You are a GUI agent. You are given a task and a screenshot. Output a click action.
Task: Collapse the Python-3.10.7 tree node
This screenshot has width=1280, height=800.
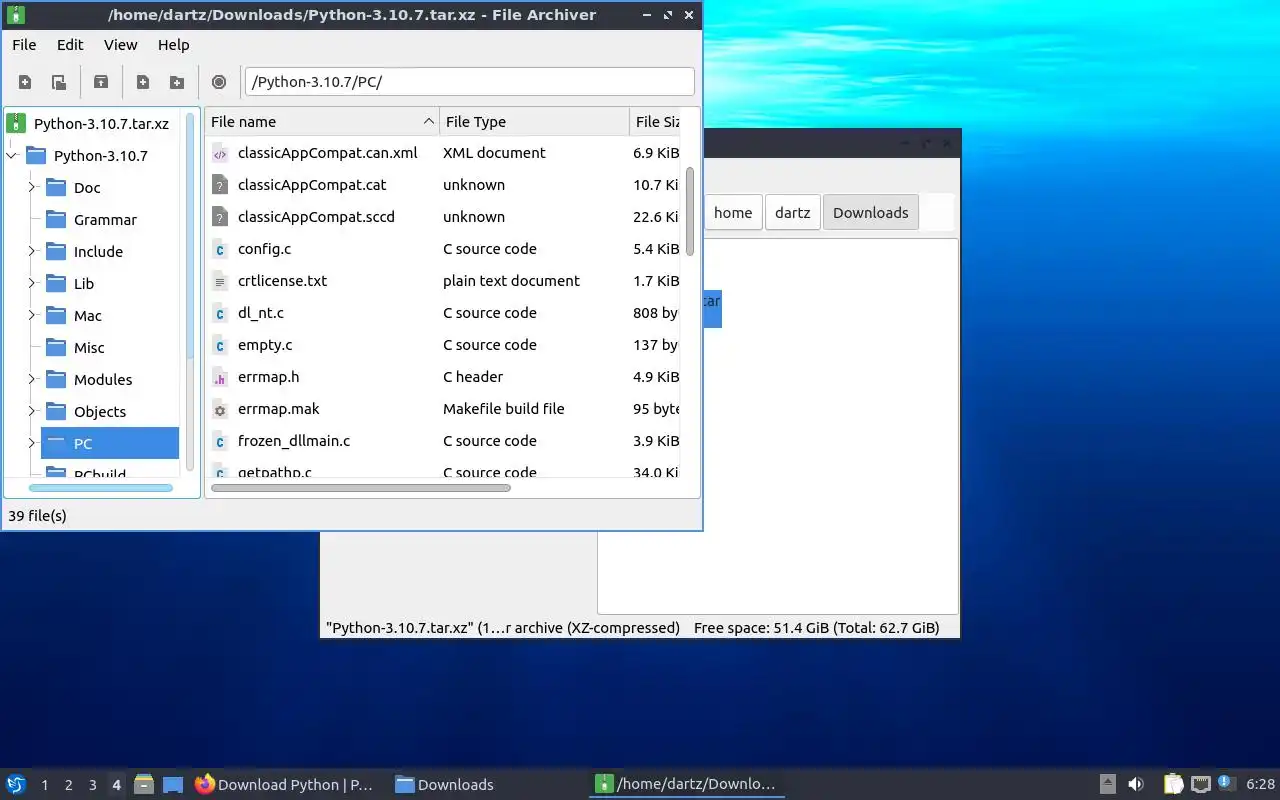tap(12, 156)
